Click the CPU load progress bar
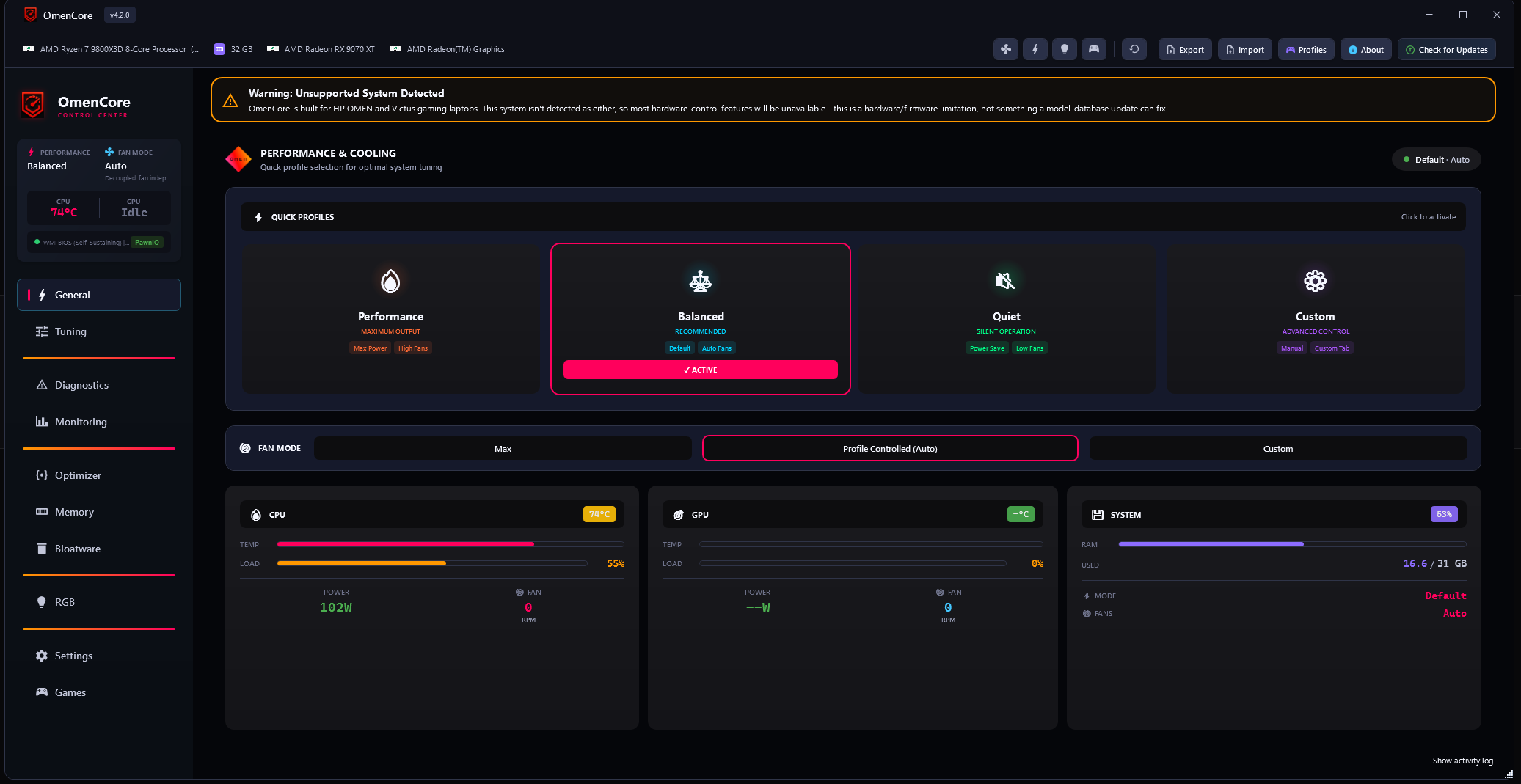This screenshot has height=784, width=1521. click(x=432, y=563)
